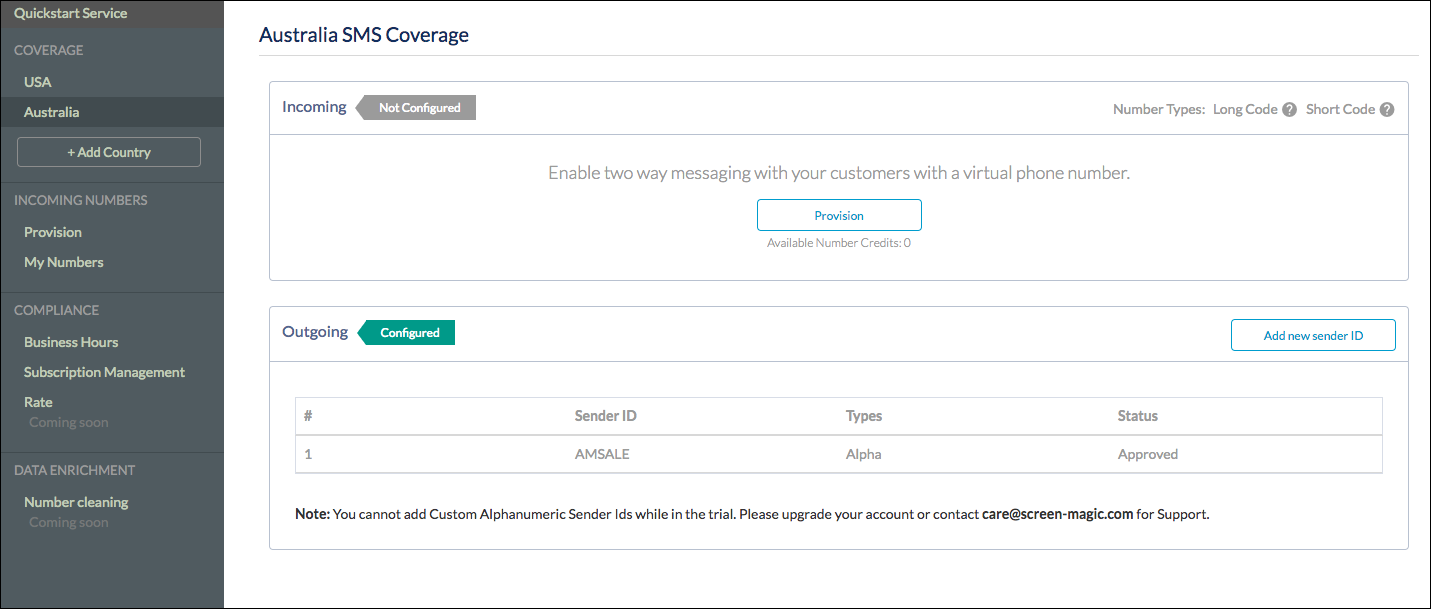Open Provision under Incoming Numbers

53,232
